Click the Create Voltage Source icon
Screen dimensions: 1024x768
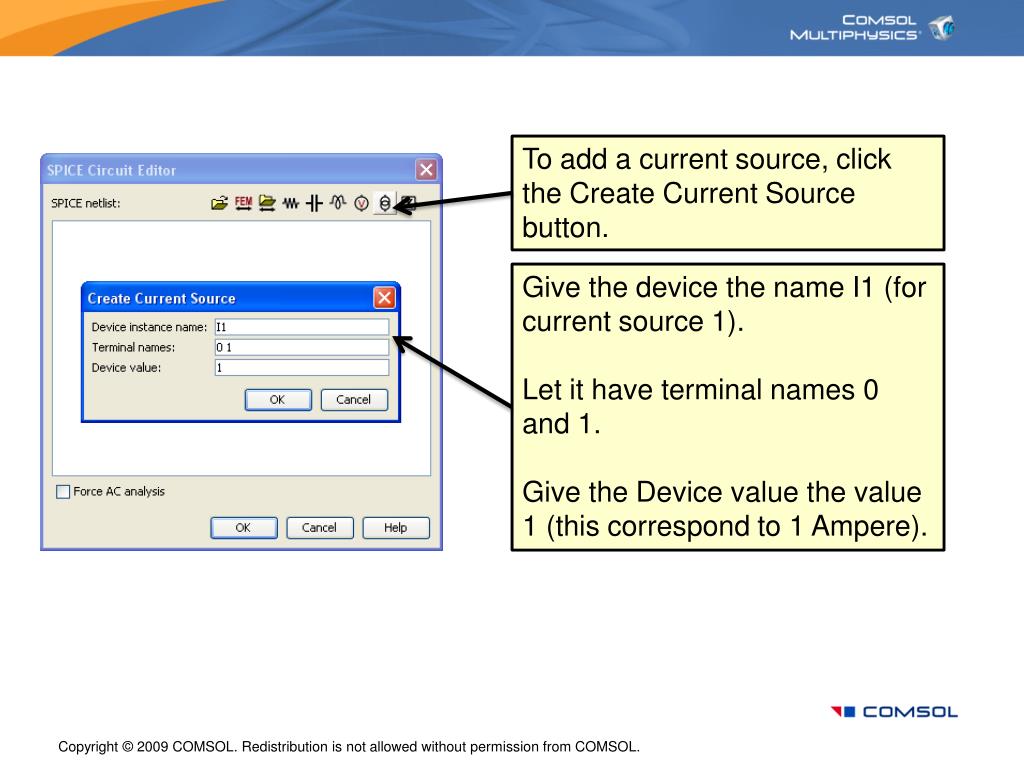click(361, 203)
